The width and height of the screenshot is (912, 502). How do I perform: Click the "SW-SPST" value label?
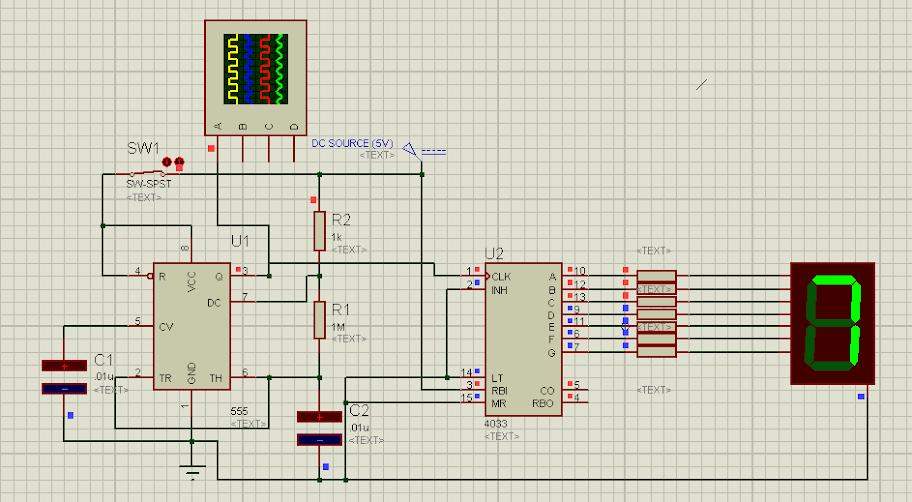(149, 184)
